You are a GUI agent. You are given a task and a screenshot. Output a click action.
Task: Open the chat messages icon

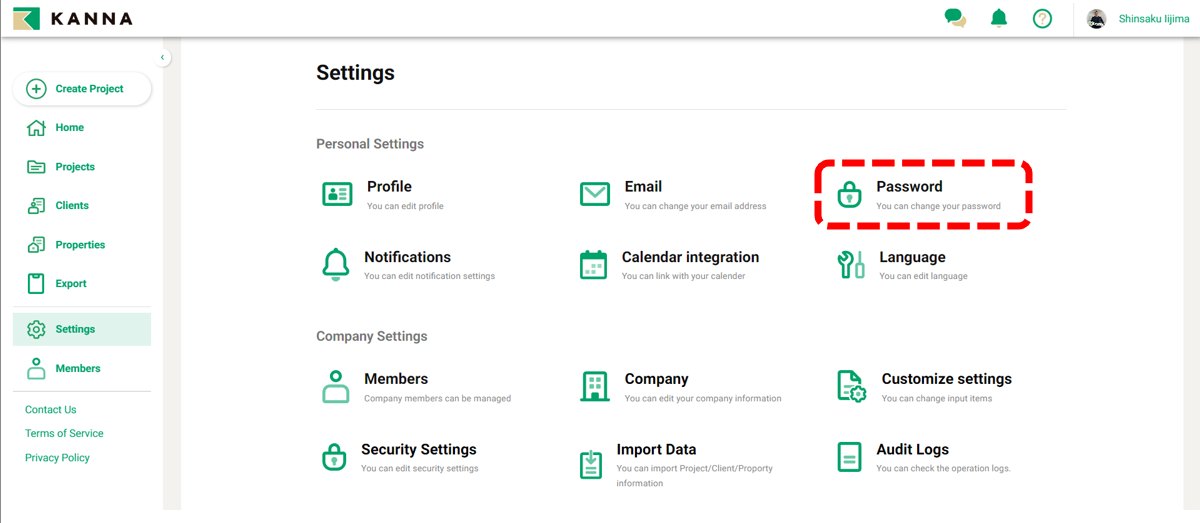click(x=955, y=18)
